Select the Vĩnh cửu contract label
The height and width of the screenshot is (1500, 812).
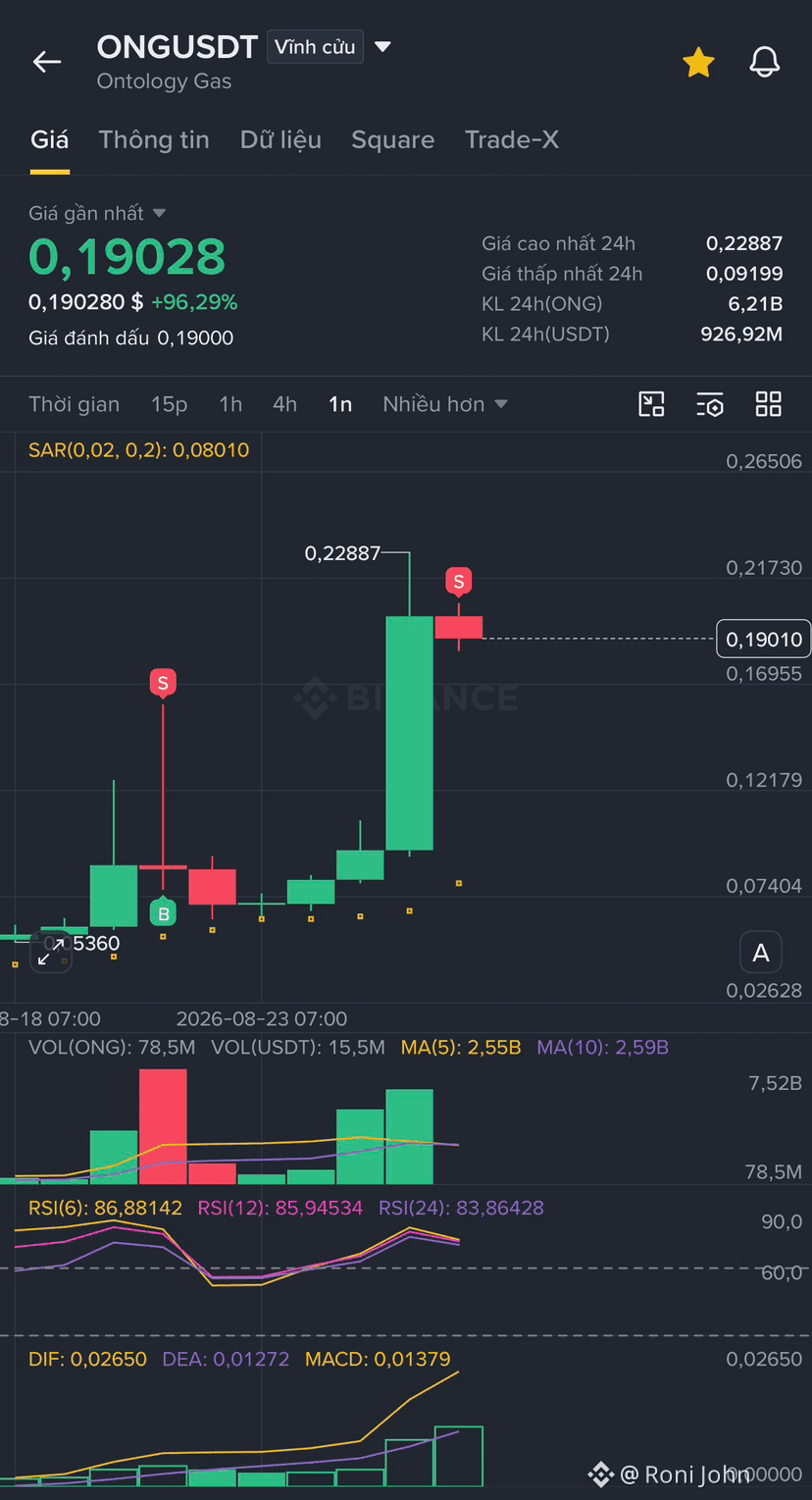(x=315, y=47)
